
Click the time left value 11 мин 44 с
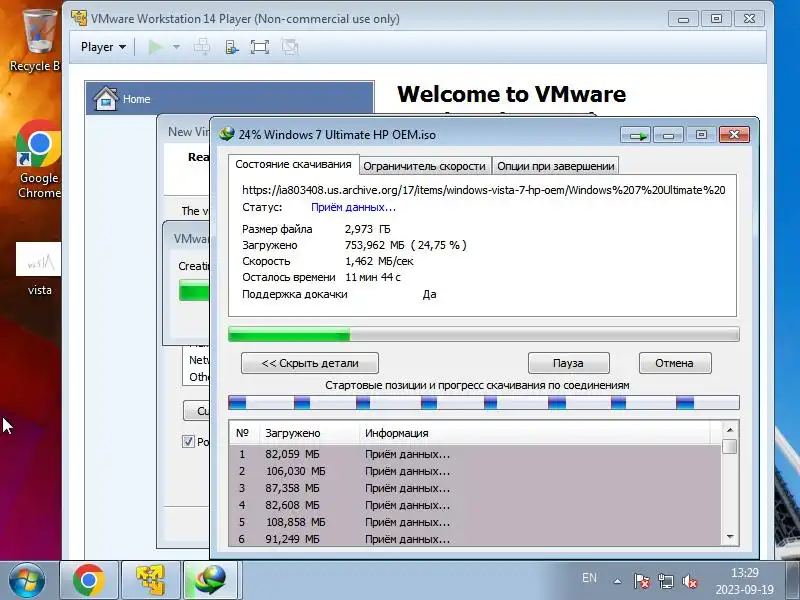tap(372, 277)
